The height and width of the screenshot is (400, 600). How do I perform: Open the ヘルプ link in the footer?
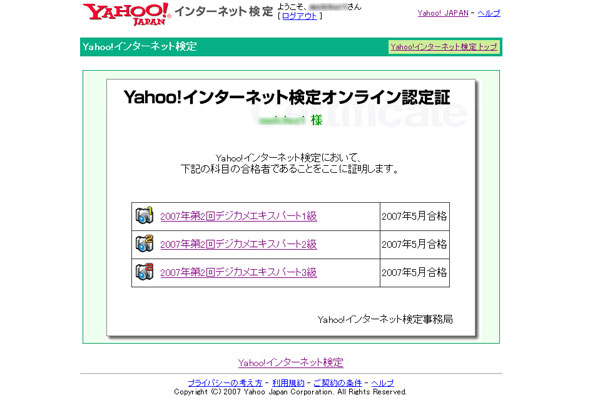point(382,383)
